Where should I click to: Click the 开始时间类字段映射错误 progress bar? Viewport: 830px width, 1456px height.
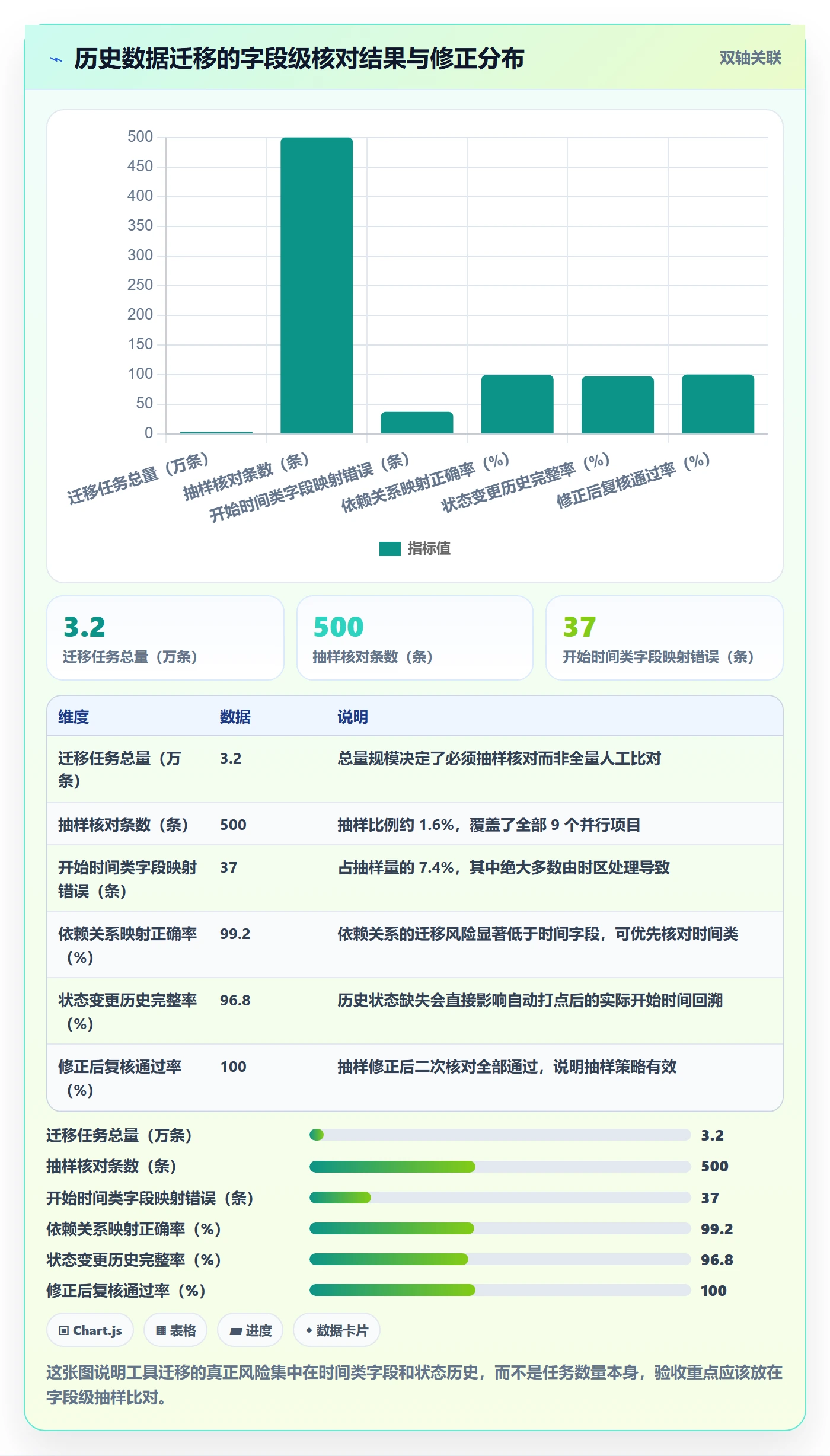click(500, 1198)
